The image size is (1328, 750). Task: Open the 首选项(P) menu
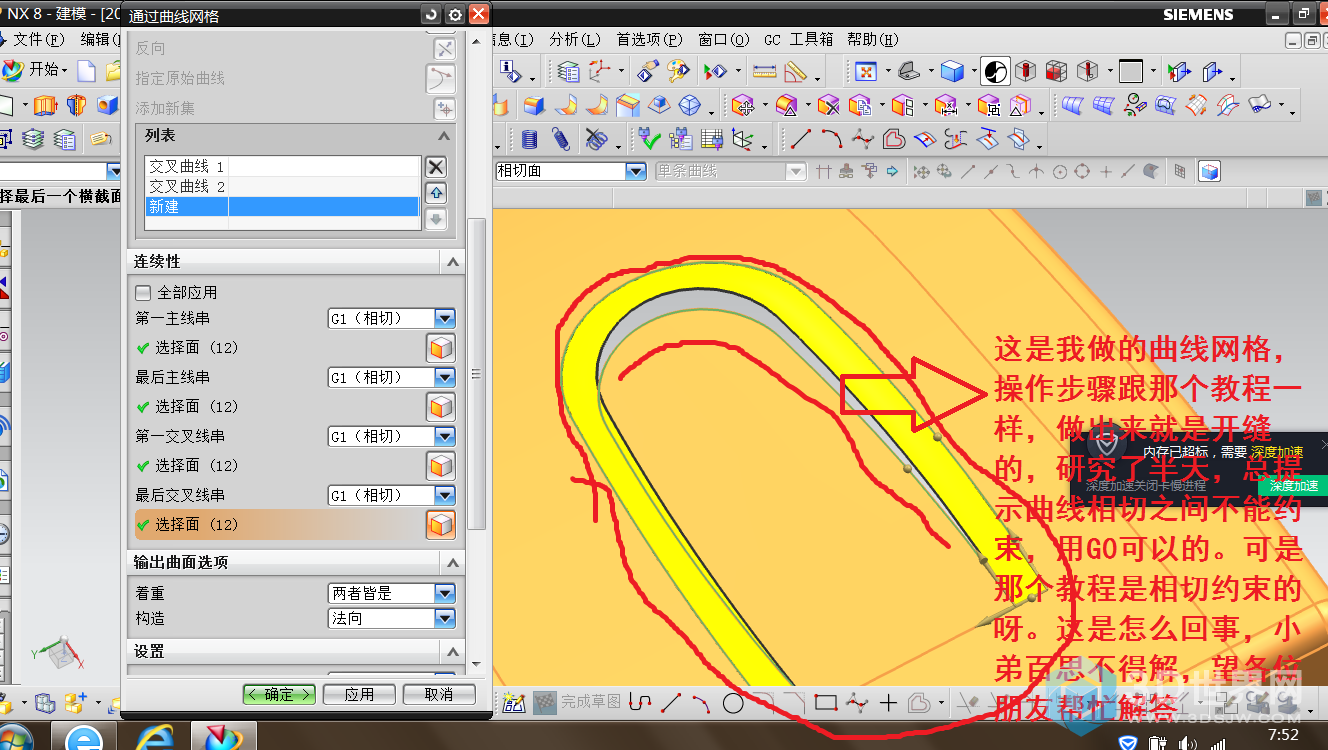click(649, 40)
